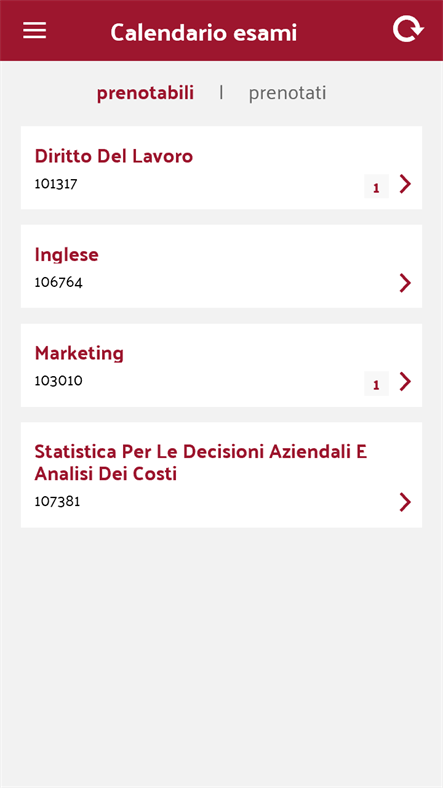Tap the badge count on Marketing
443x788 pixels.
pyautogui.click(x=376, y=384)
